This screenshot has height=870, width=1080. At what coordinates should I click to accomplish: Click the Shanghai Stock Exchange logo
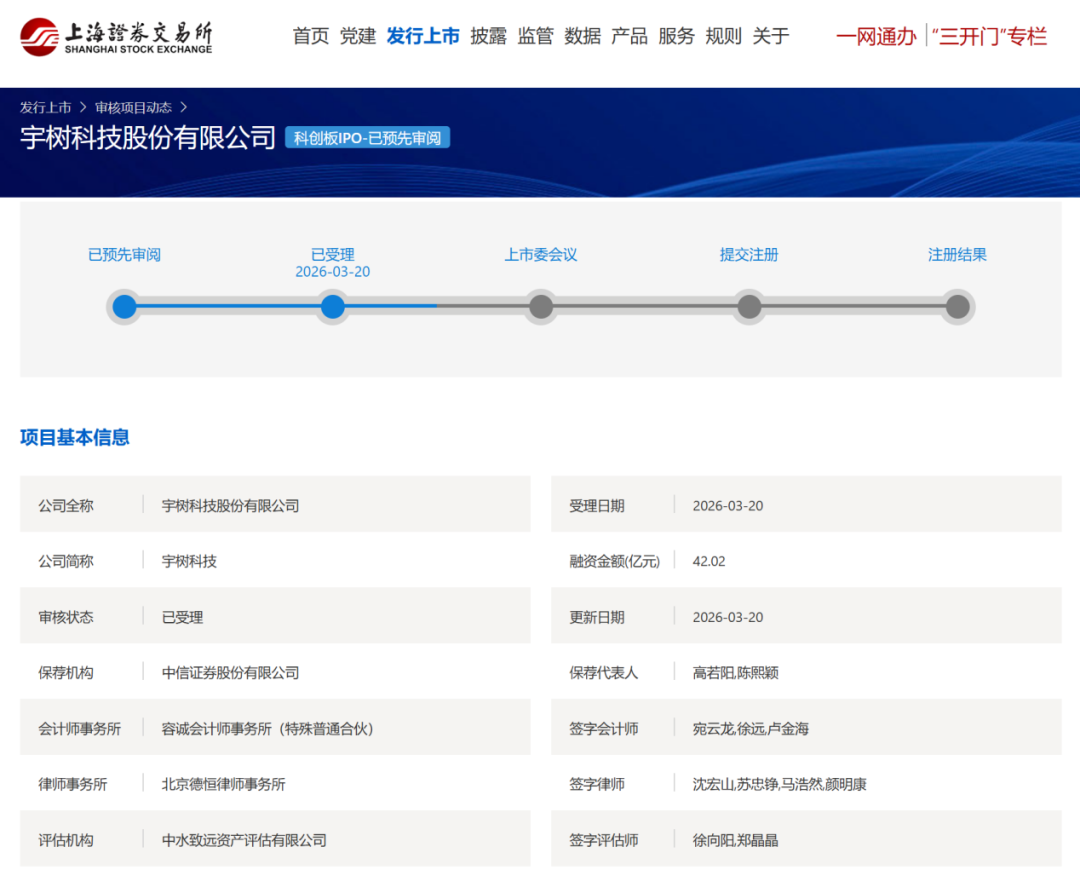(x=116, y=37)
